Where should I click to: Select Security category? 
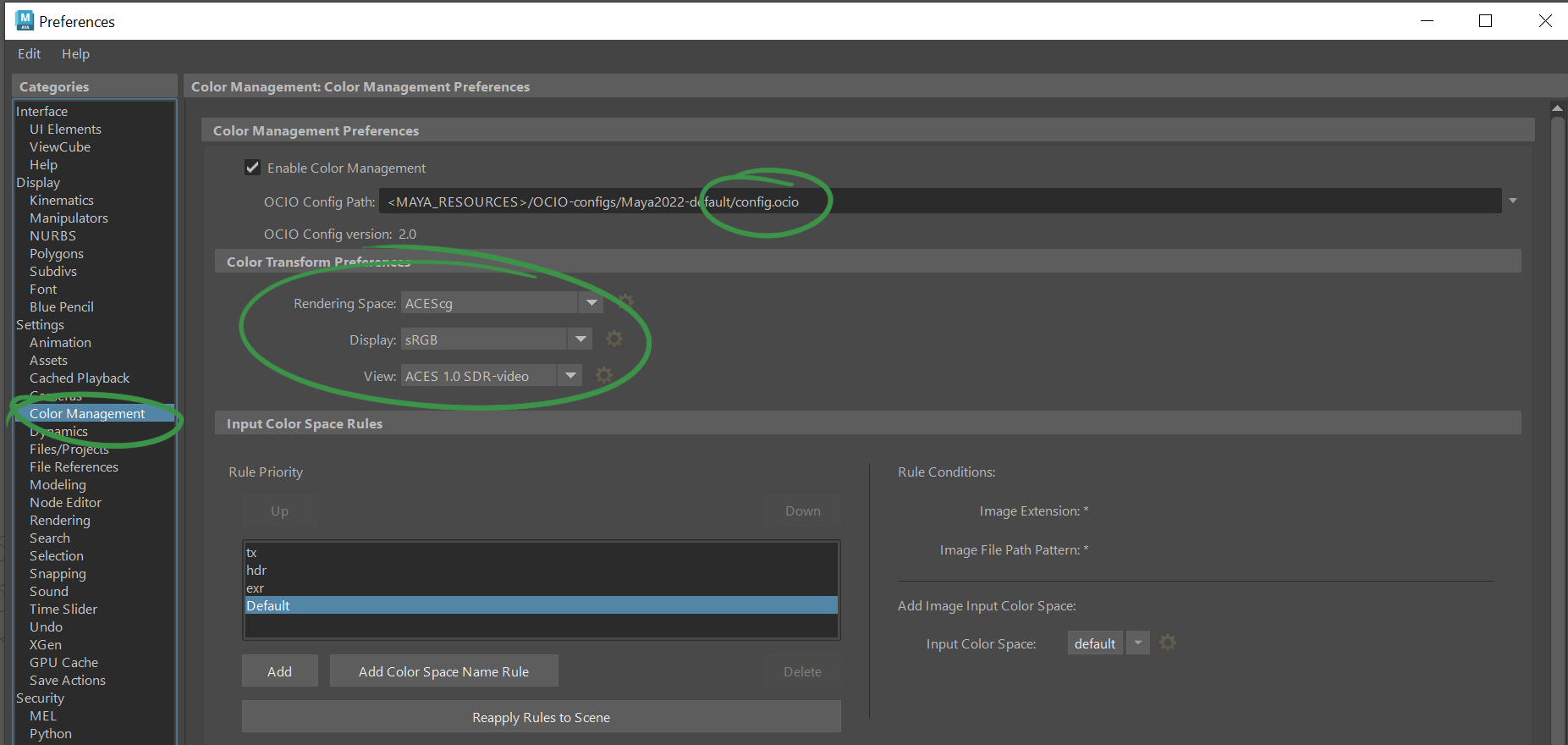pos(40,698)
